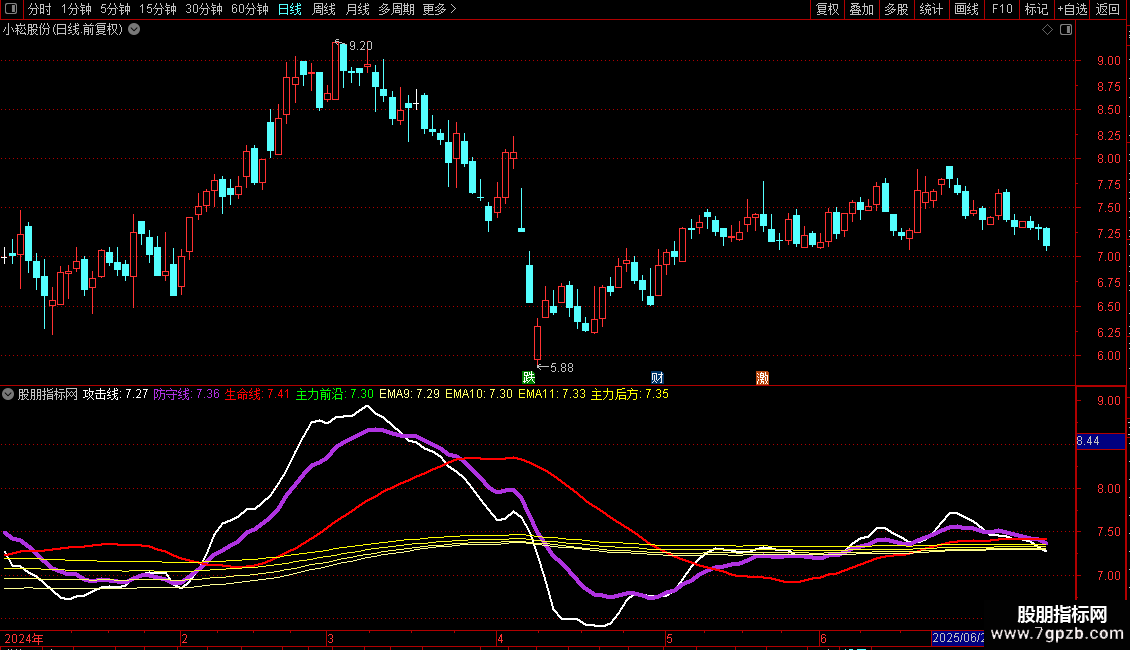Open the 画线 drawing tool
This screenshot has height=650, width=1130.
[966, 10]
